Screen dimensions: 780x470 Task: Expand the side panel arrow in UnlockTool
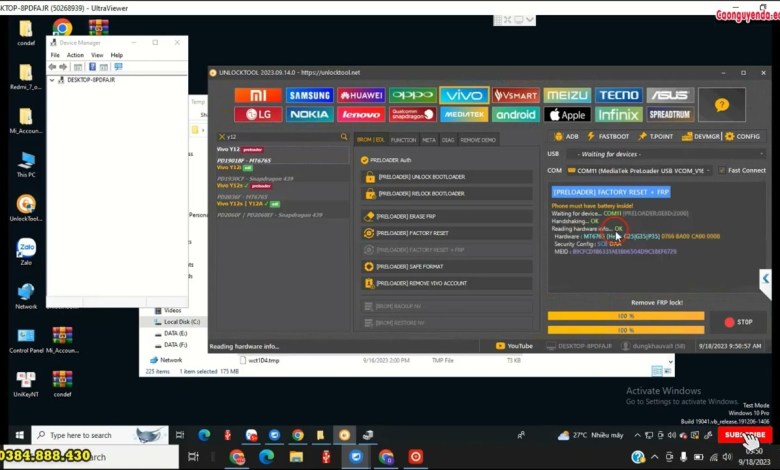point(766,279)
